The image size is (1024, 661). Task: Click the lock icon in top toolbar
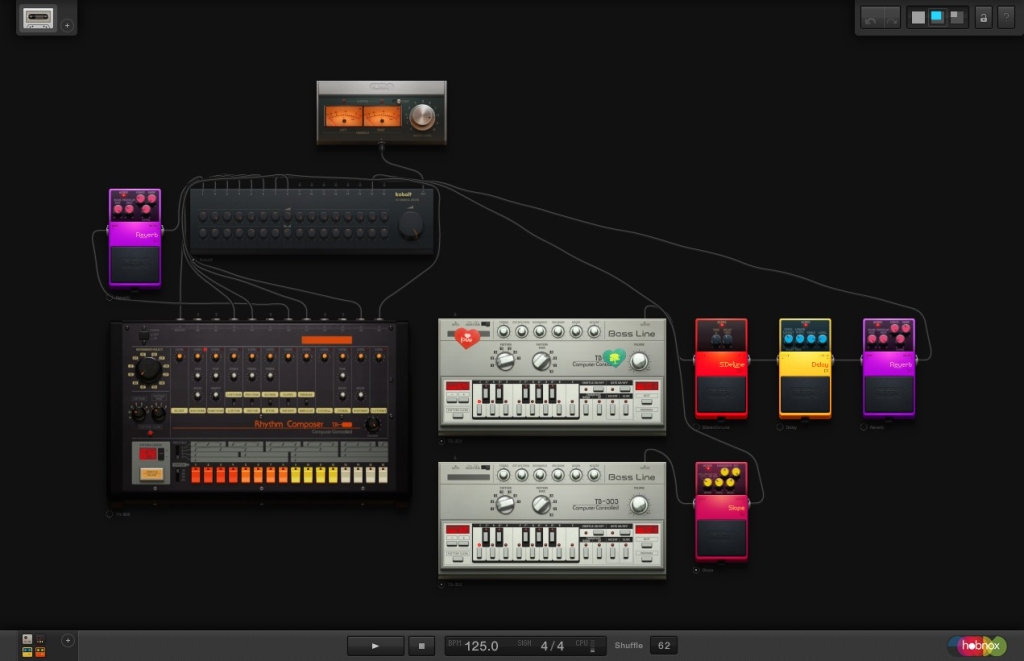coord(983,17)
